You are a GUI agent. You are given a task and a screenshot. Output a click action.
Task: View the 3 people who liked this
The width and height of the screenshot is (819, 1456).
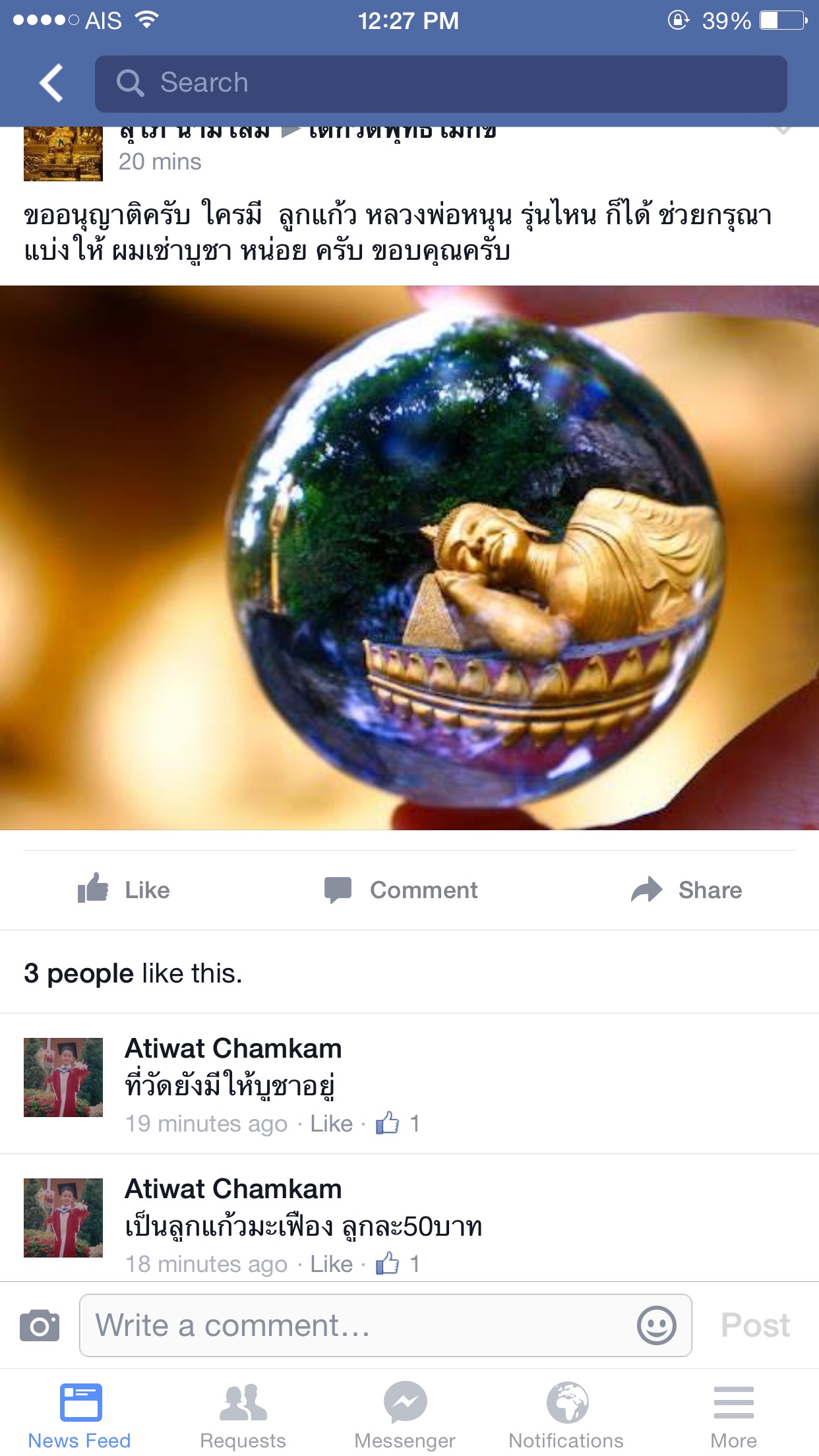133,973
